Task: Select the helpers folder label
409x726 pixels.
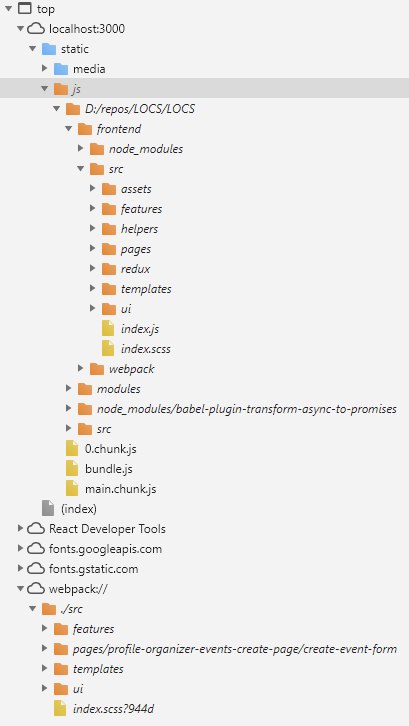Action: (x=139, y=229)
